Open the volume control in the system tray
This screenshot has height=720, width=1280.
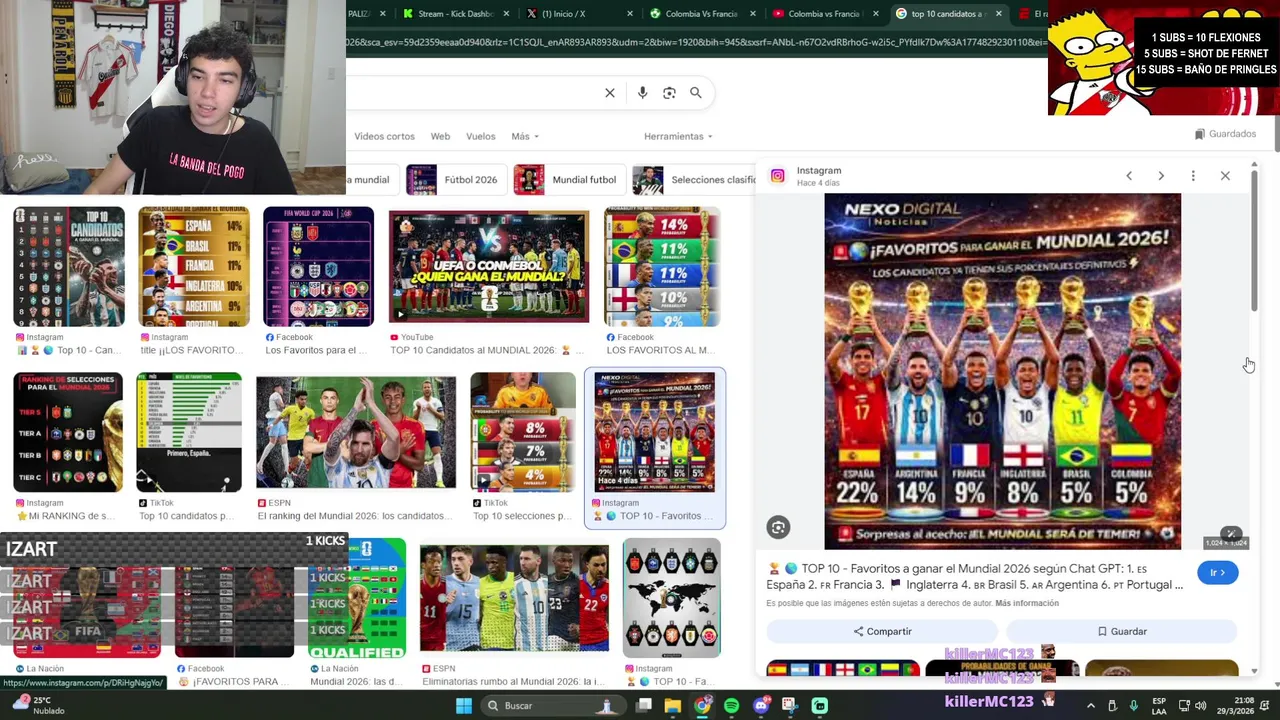click(1200, 706)
